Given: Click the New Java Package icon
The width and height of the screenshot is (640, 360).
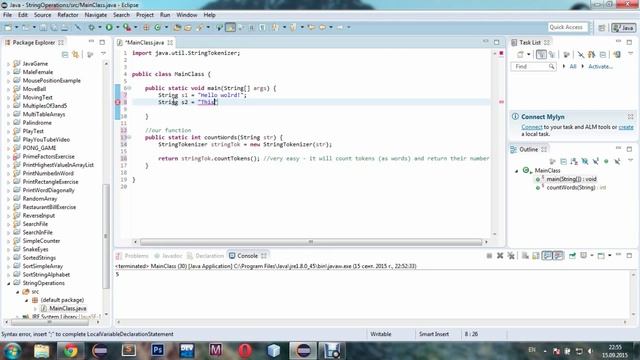Looking at the screenshot, I should click(146, 27).
